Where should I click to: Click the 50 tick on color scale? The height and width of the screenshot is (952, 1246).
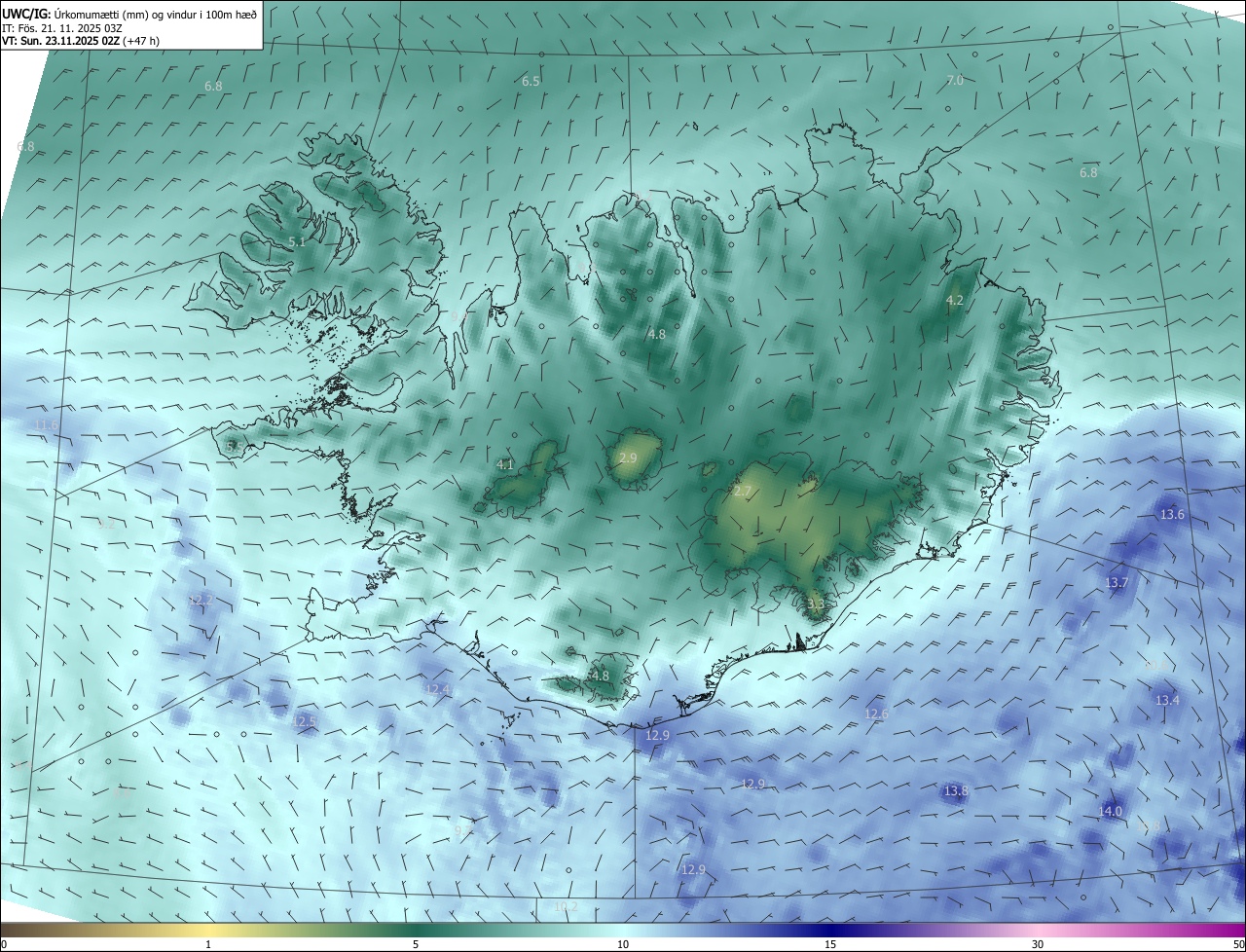point(1238,944)
